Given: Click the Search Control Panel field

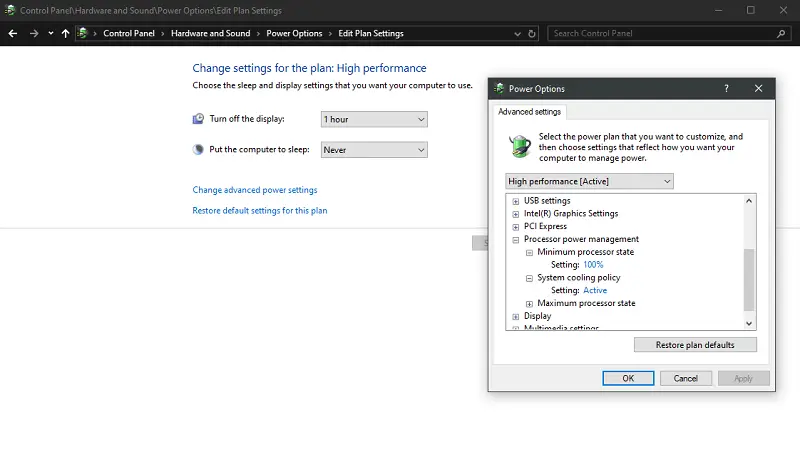Looking at the screenshot, I should 660,33.
